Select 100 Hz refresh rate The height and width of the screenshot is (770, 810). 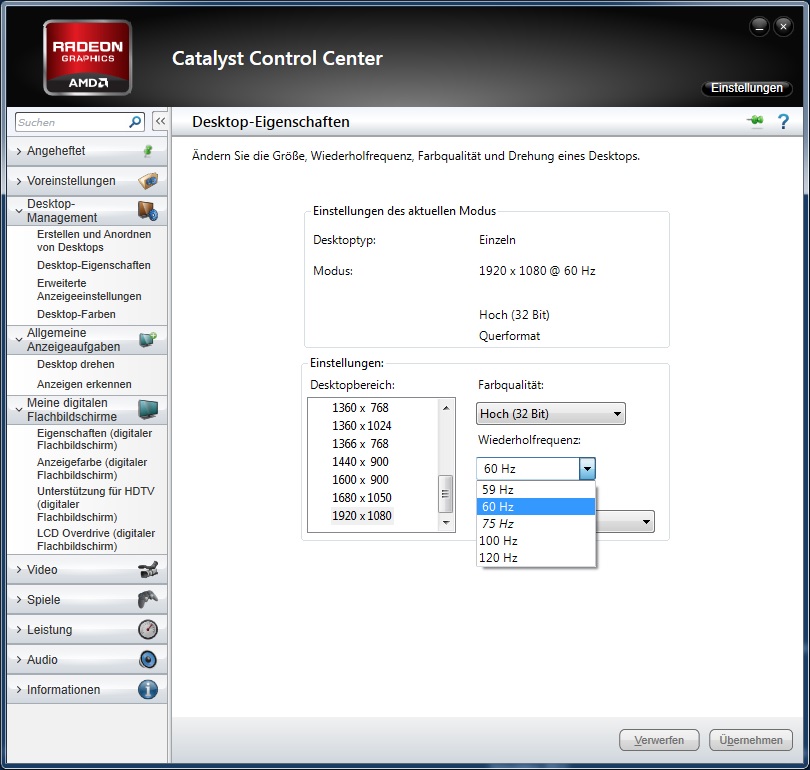click(x=536, y=541)
